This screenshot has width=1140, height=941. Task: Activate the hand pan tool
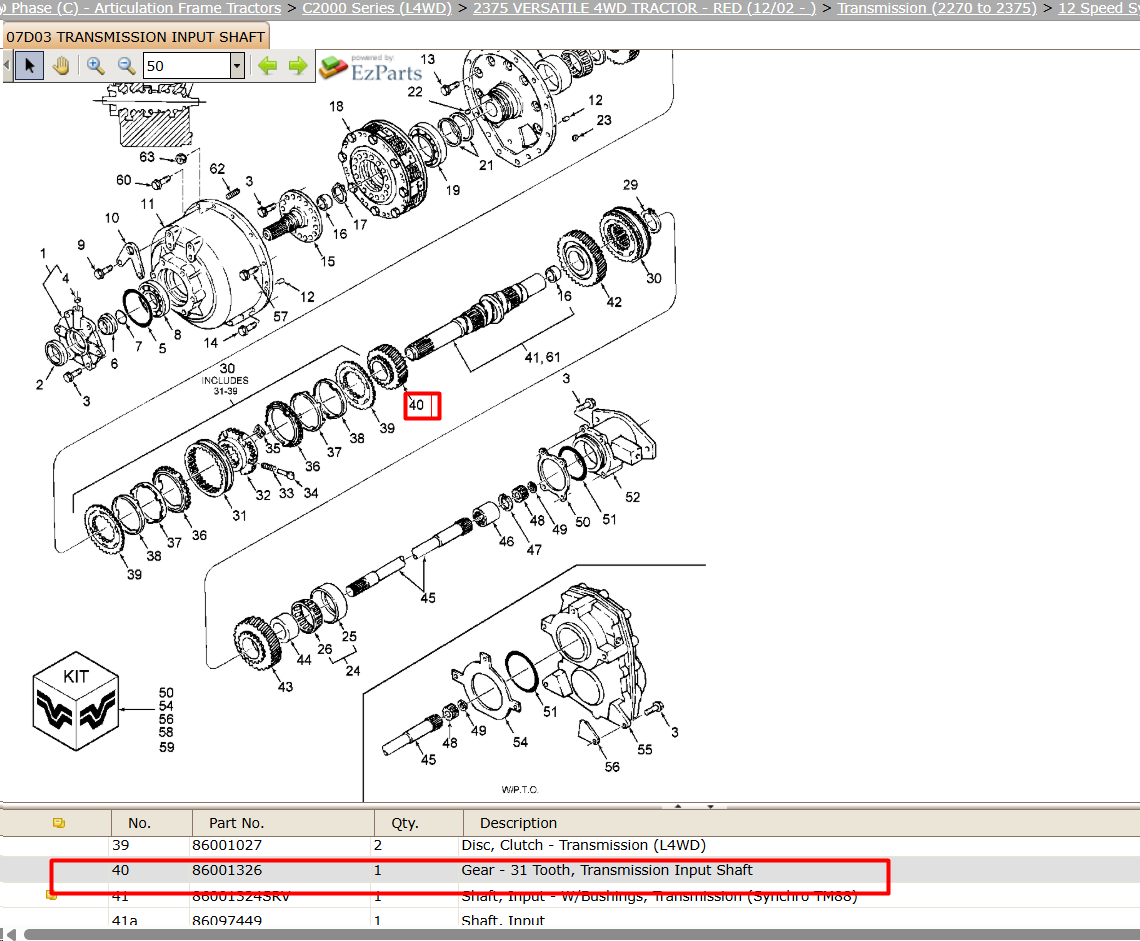tap(61, 66)
